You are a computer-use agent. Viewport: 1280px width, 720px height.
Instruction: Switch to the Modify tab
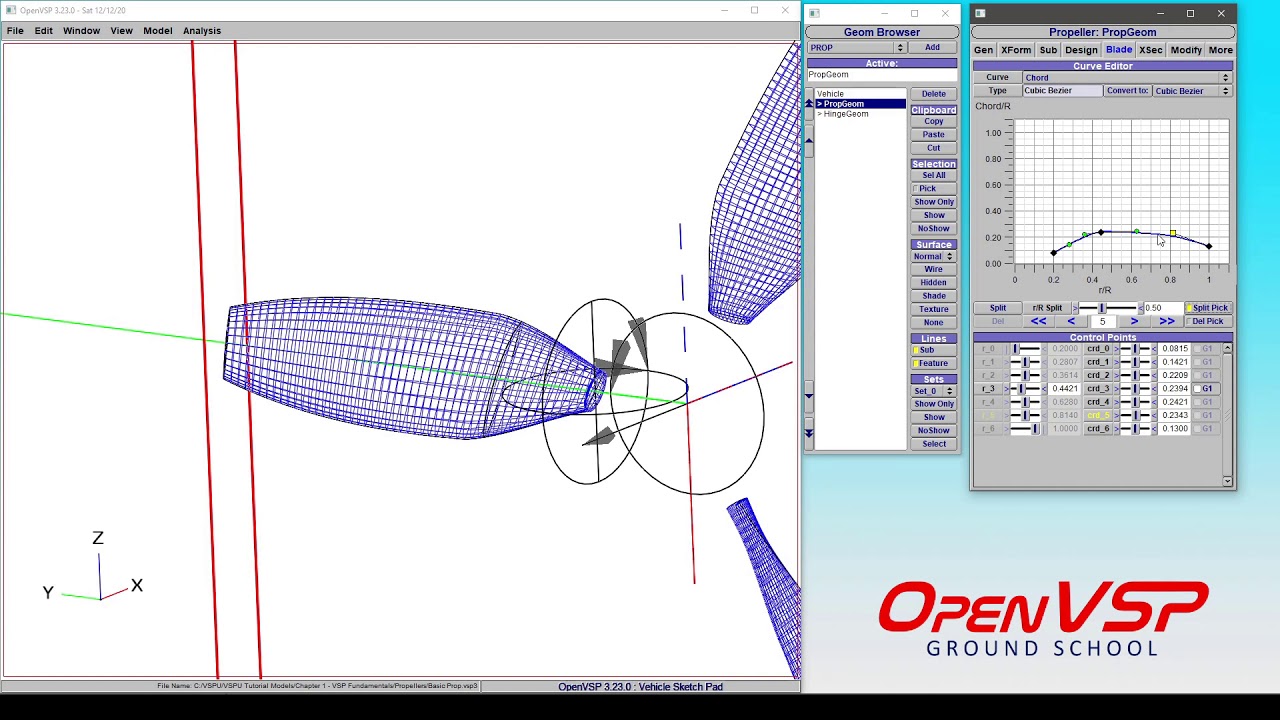(1186, 50)
